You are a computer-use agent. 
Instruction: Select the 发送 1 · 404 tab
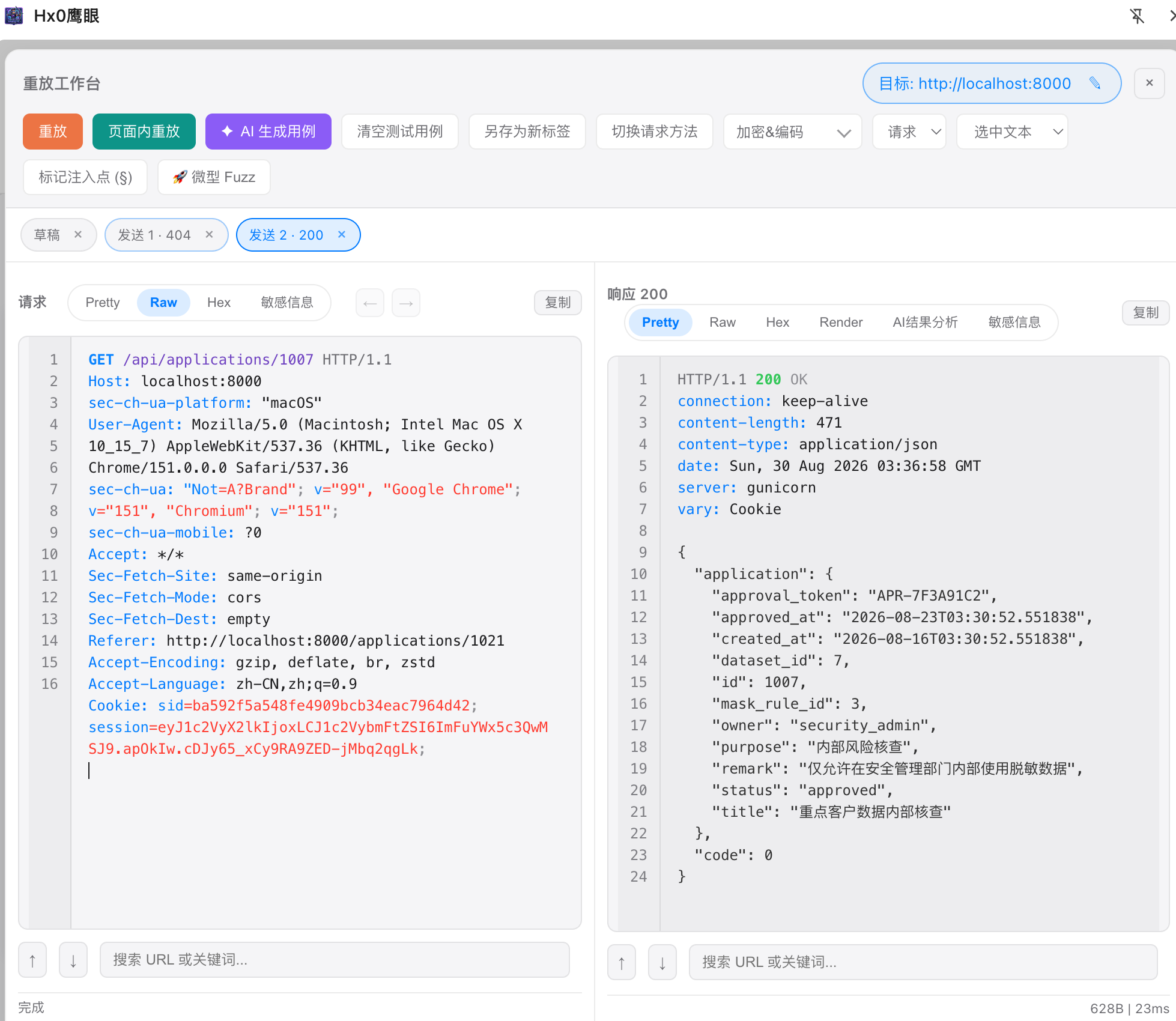pyautogui.click(x=154, y=235)
